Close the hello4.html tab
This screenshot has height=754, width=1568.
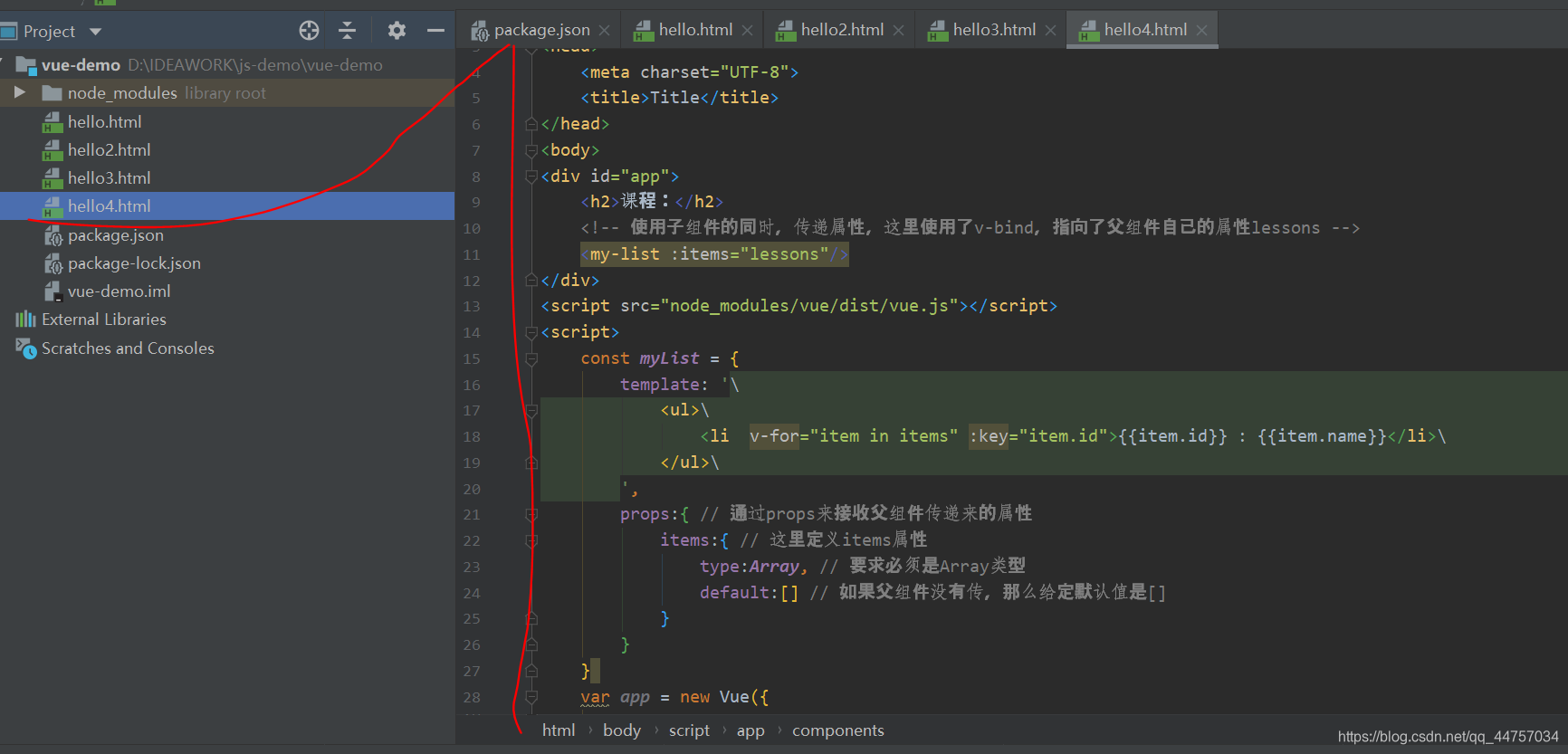[x=1201, y=31]
